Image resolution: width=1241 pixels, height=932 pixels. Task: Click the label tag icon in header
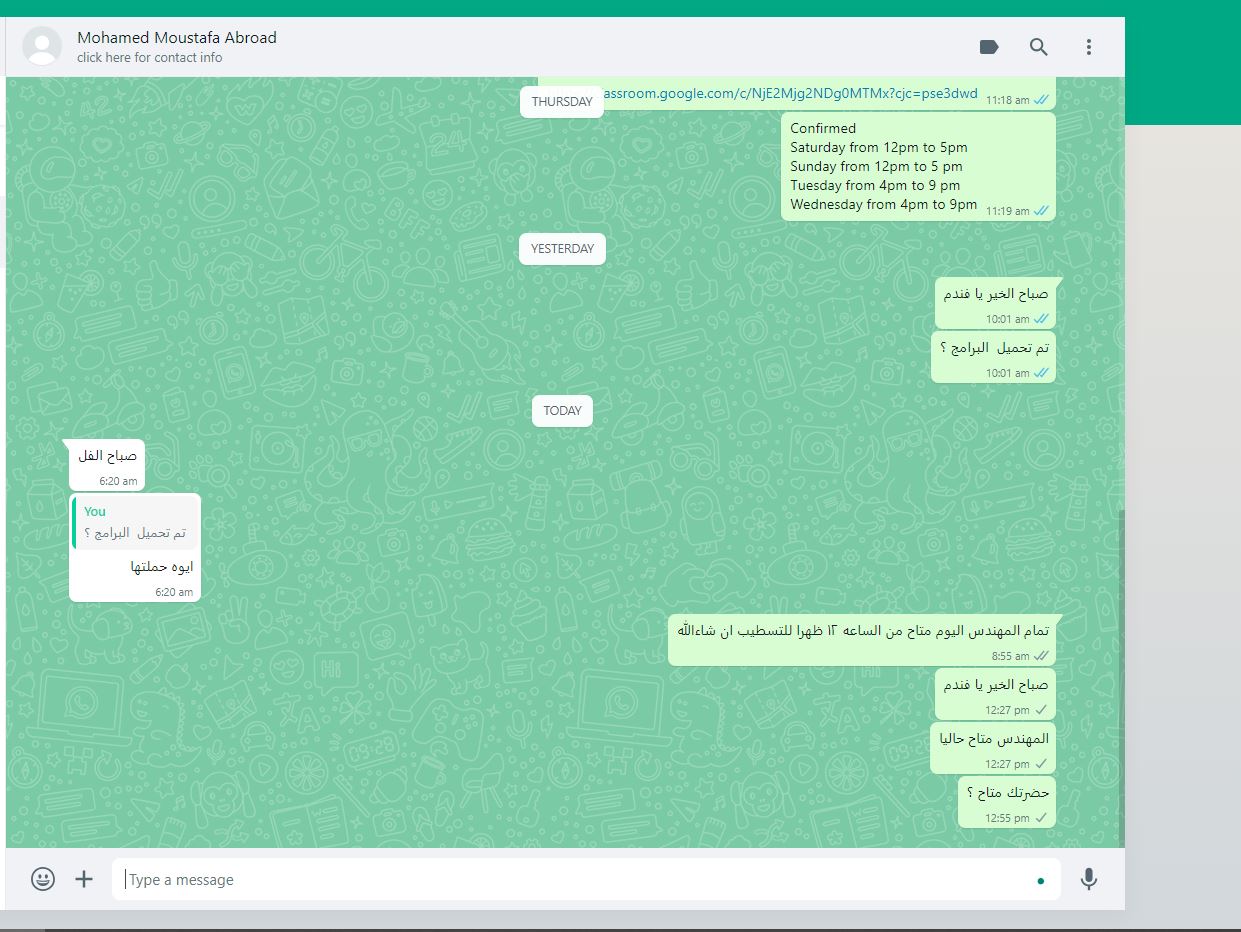coord(989,47)
